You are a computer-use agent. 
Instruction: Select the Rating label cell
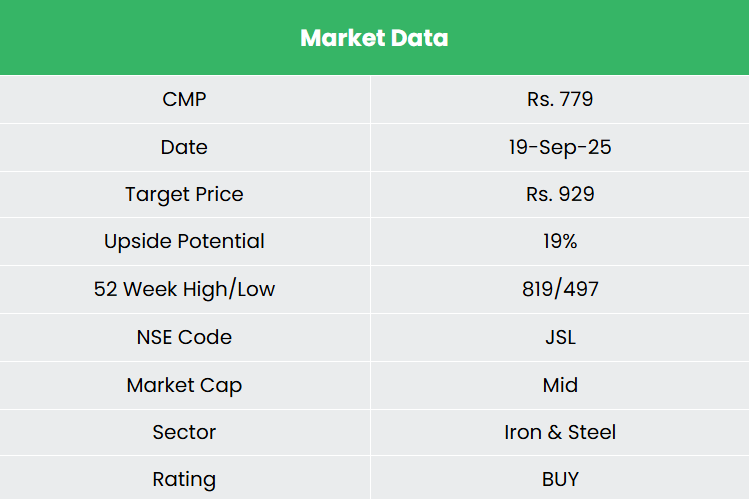184,479
